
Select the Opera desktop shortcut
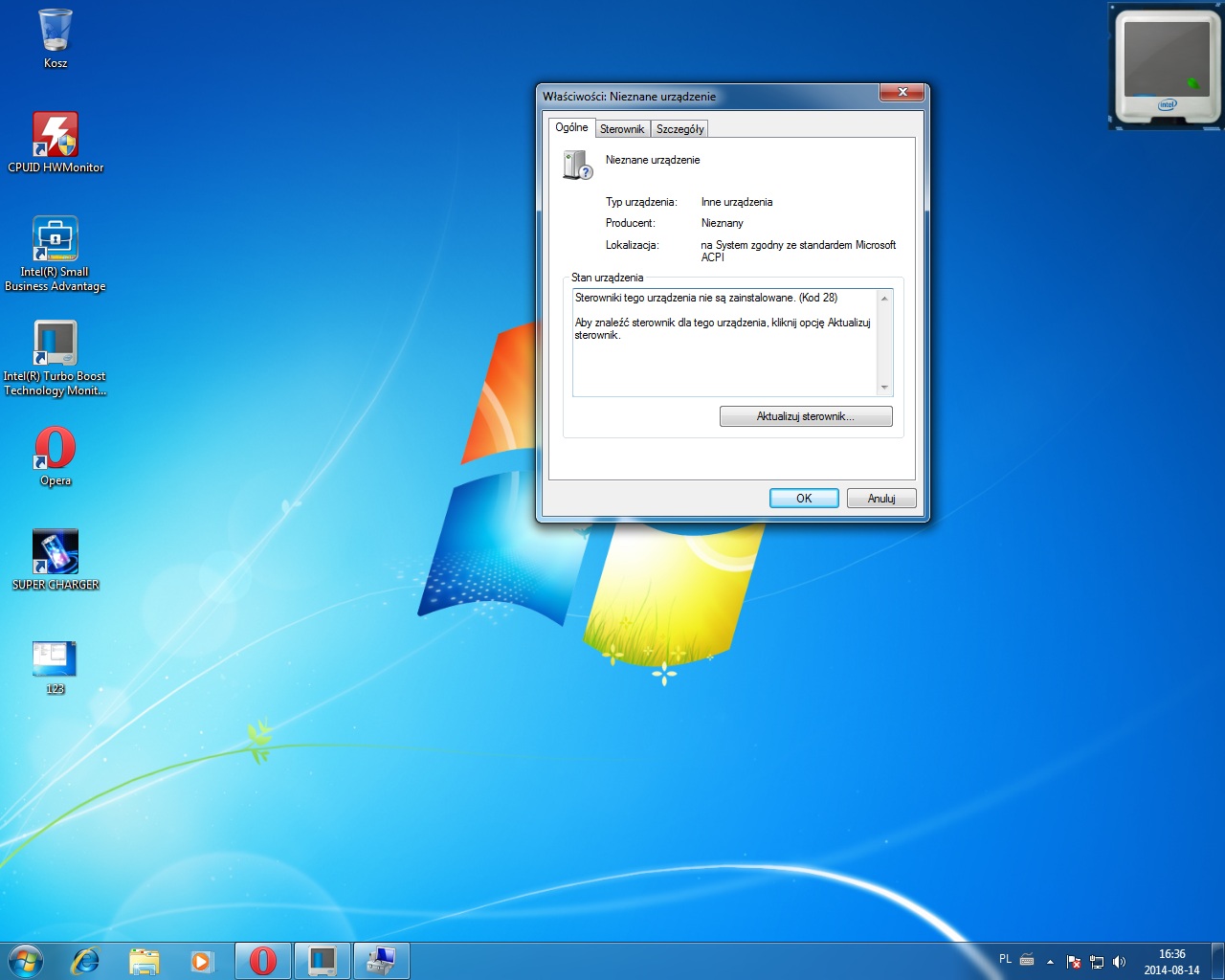[x=56, y=456]
